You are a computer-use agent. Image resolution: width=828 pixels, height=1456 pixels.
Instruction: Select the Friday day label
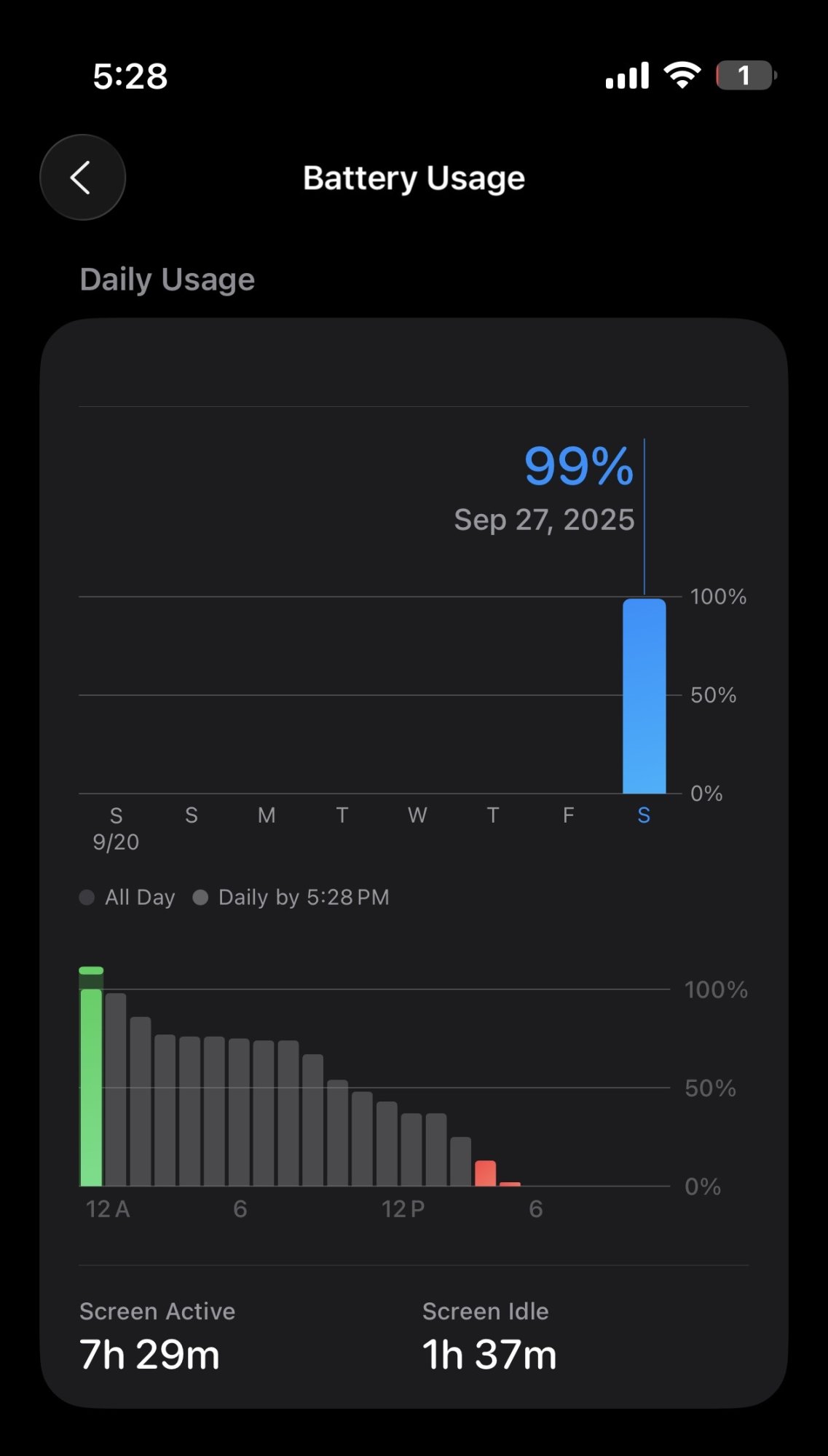[568, 815]
